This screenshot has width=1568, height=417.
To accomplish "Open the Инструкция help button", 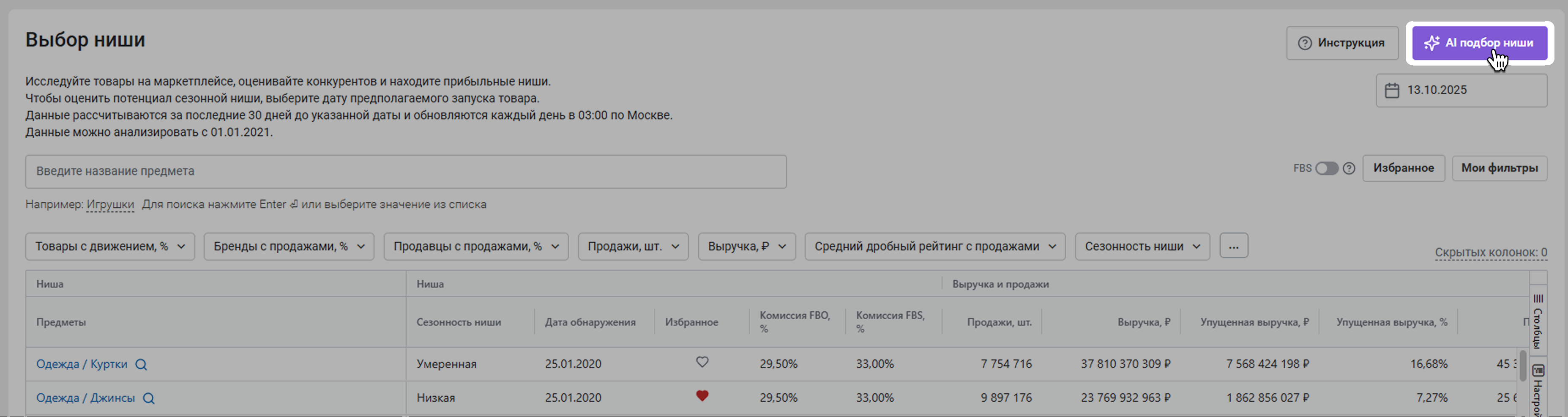I will point(1341,43).
